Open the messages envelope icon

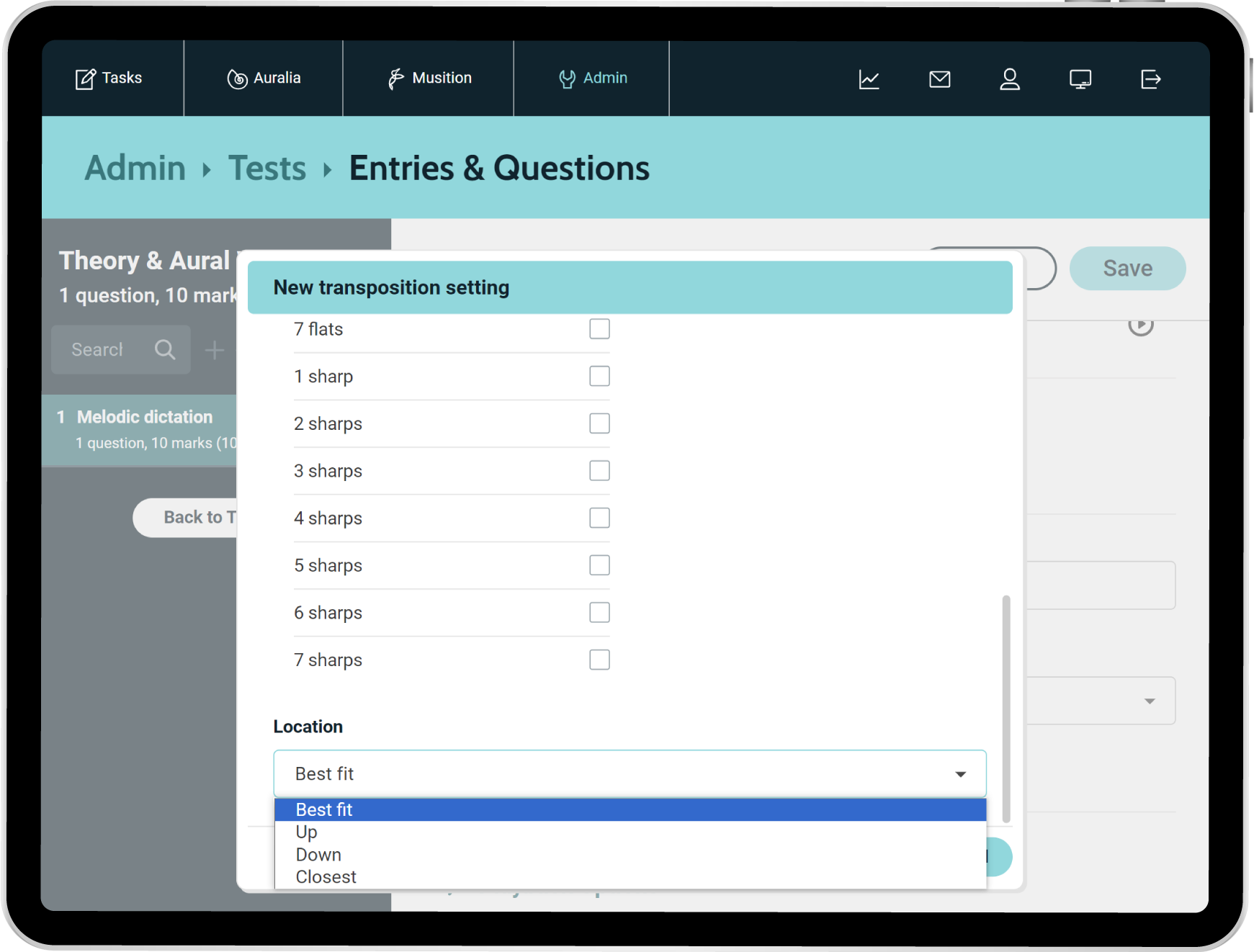(939, 79)
